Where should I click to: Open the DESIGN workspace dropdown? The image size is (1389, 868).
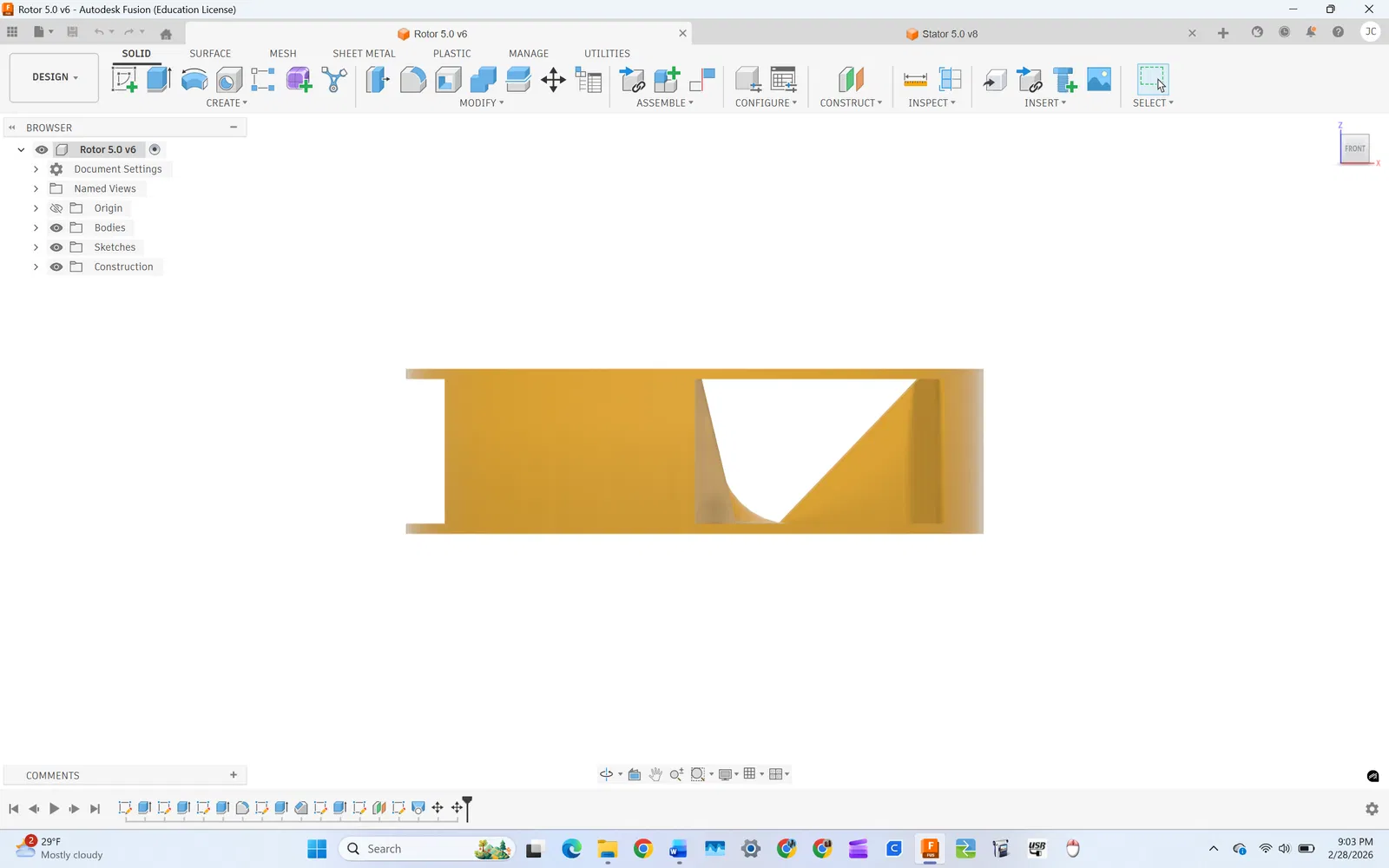coord(54,77)
